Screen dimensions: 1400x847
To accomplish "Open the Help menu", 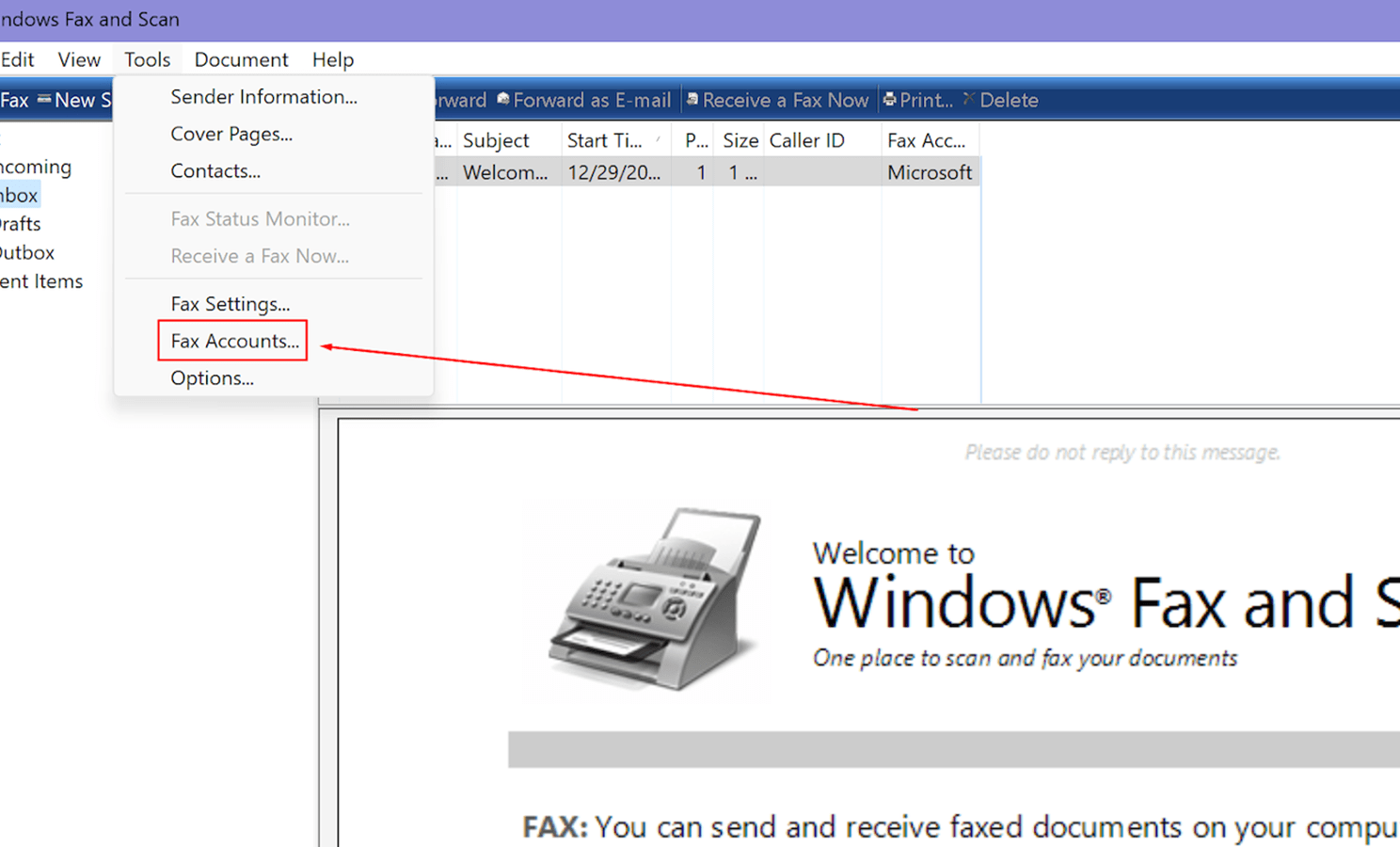I will pyautogui.click(x=333, y=59).
